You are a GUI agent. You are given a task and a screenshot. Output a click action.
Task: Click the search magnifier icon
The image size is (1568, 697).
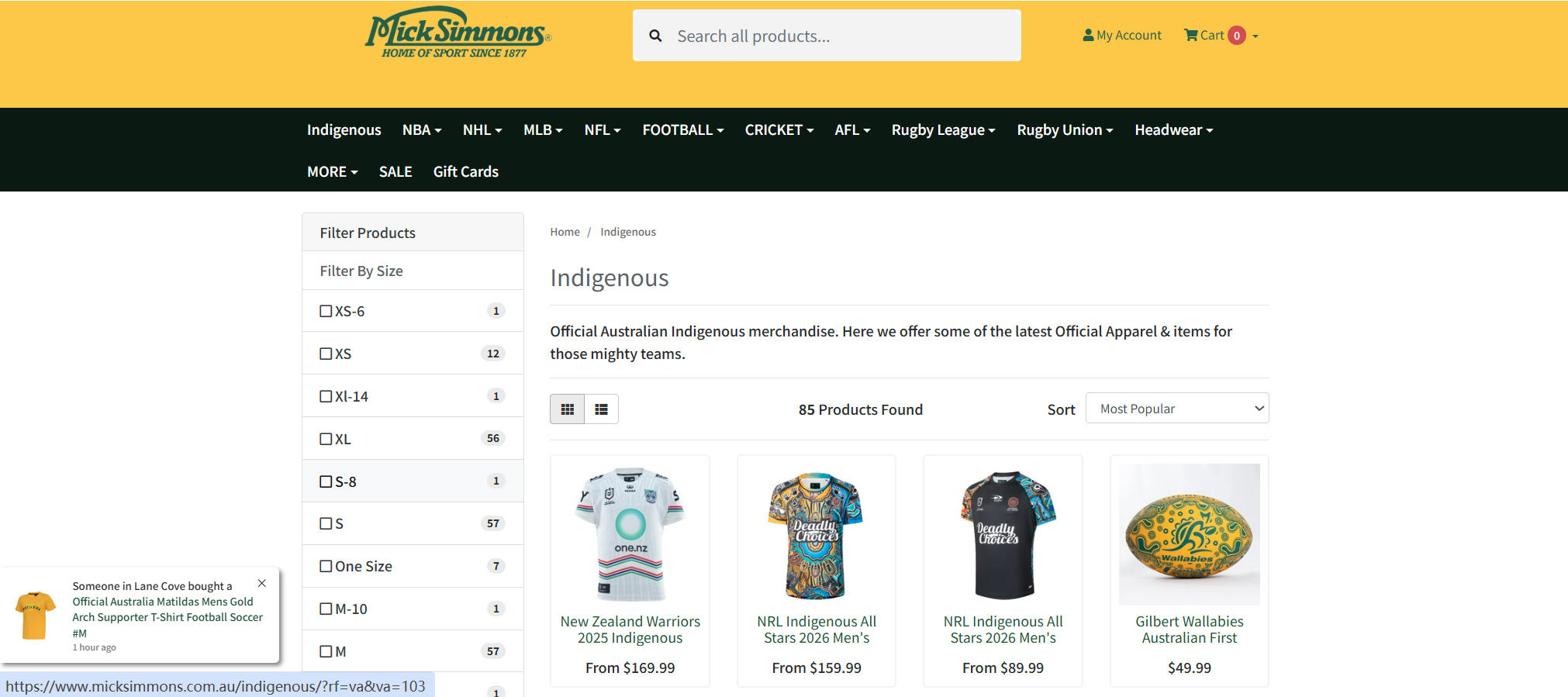click(655, 36)
